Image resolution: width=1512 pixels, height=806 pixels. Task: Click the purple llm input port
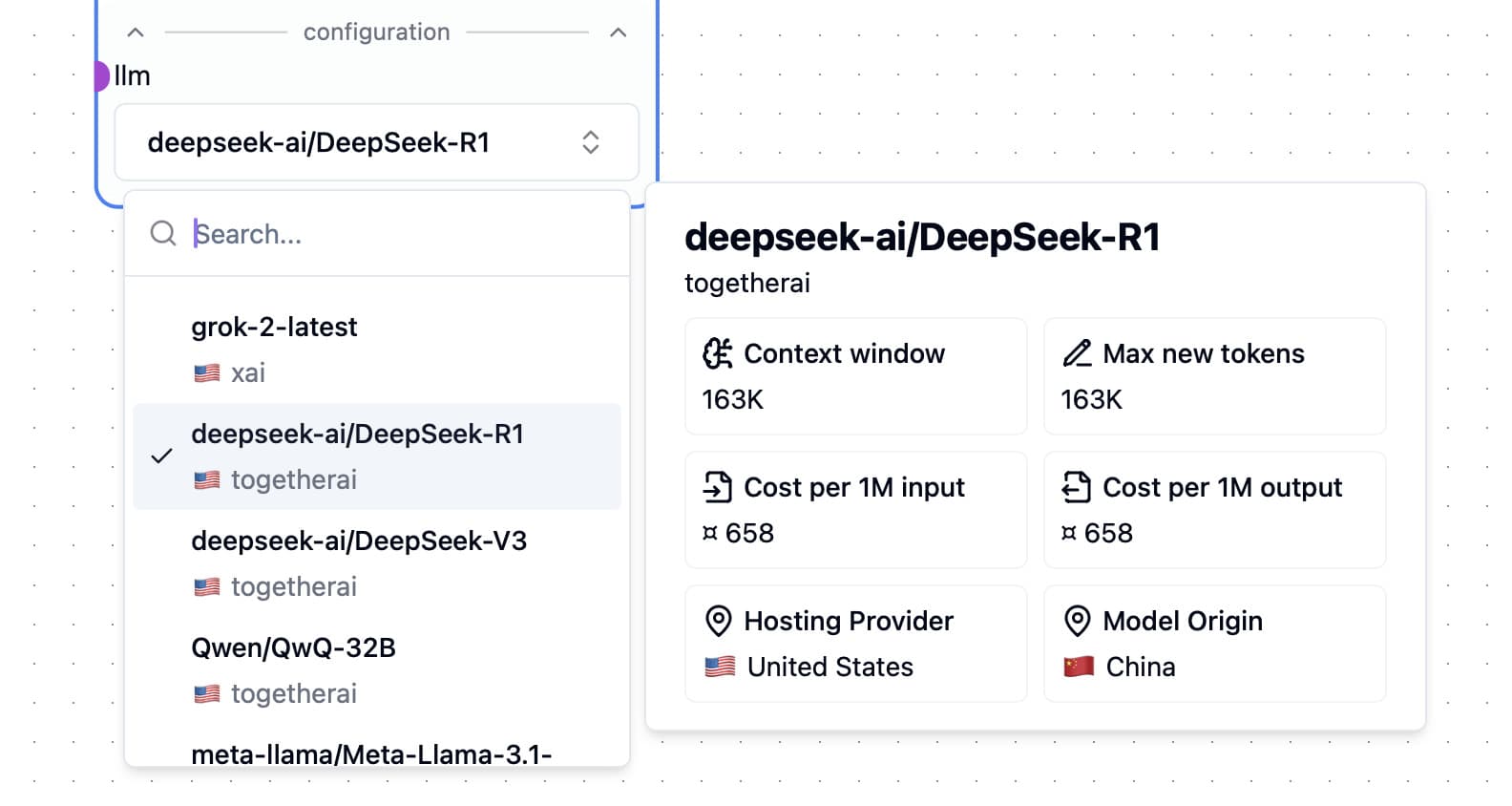(x=100, y=75)
